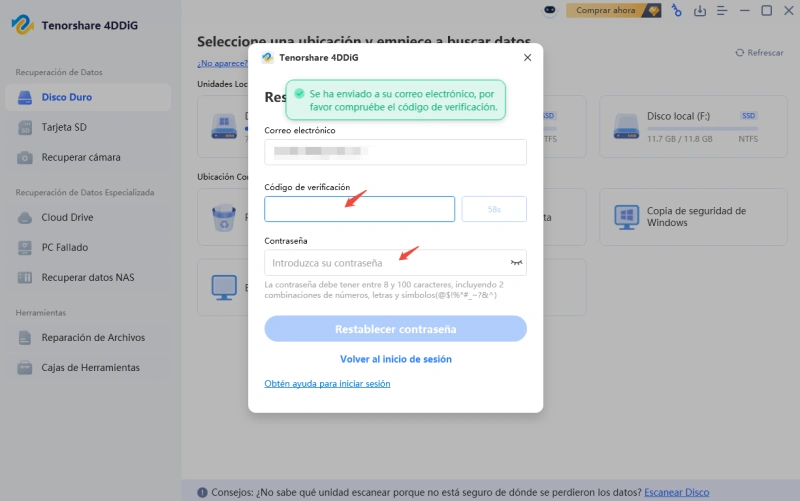The width and height of the screenshot is (800, 501).
Task: Close the Tenorshare 4DDiG login dialog
Action: coord(528,58)
